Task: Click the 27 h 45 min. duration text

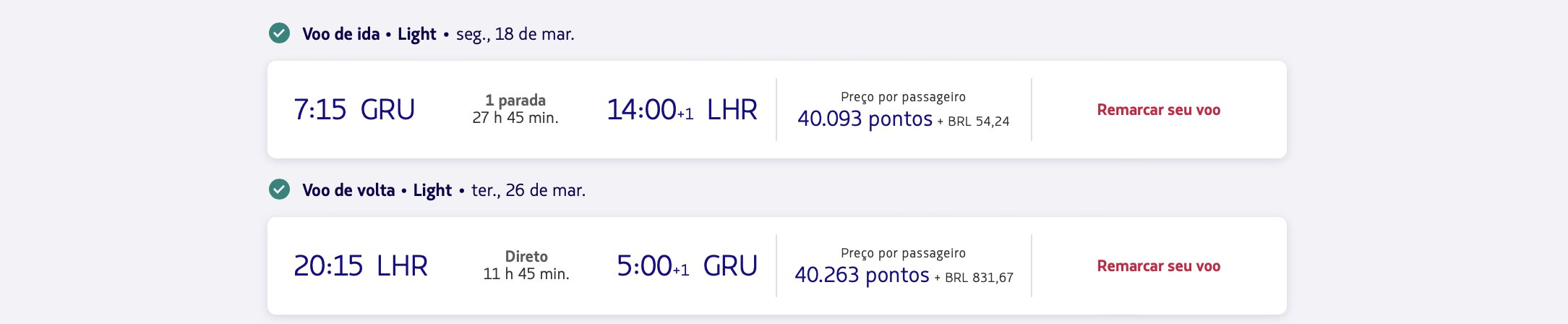Action: point(515,118)
